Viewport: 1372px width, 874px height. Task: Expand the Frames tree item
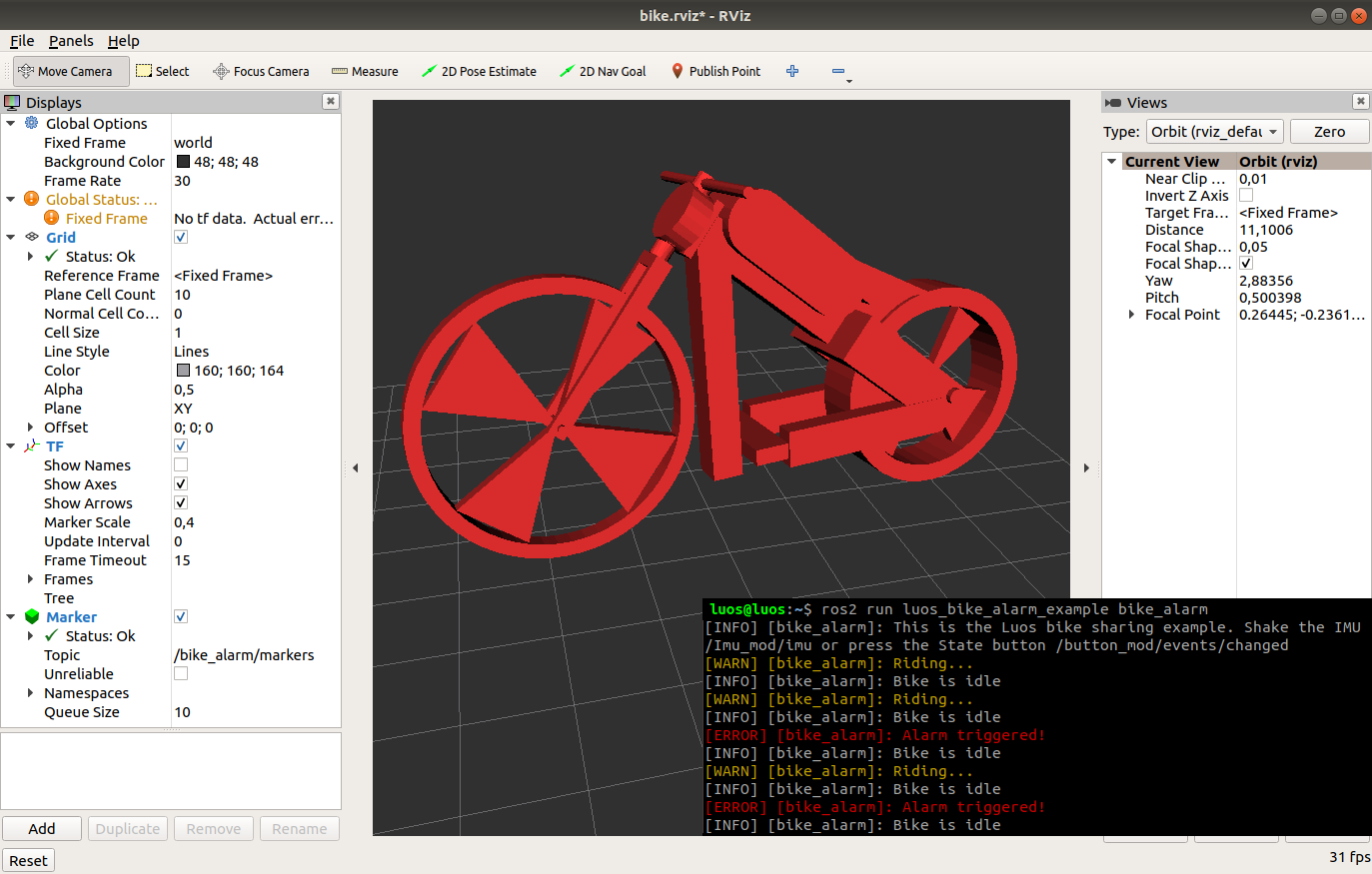tap(30, 579)
